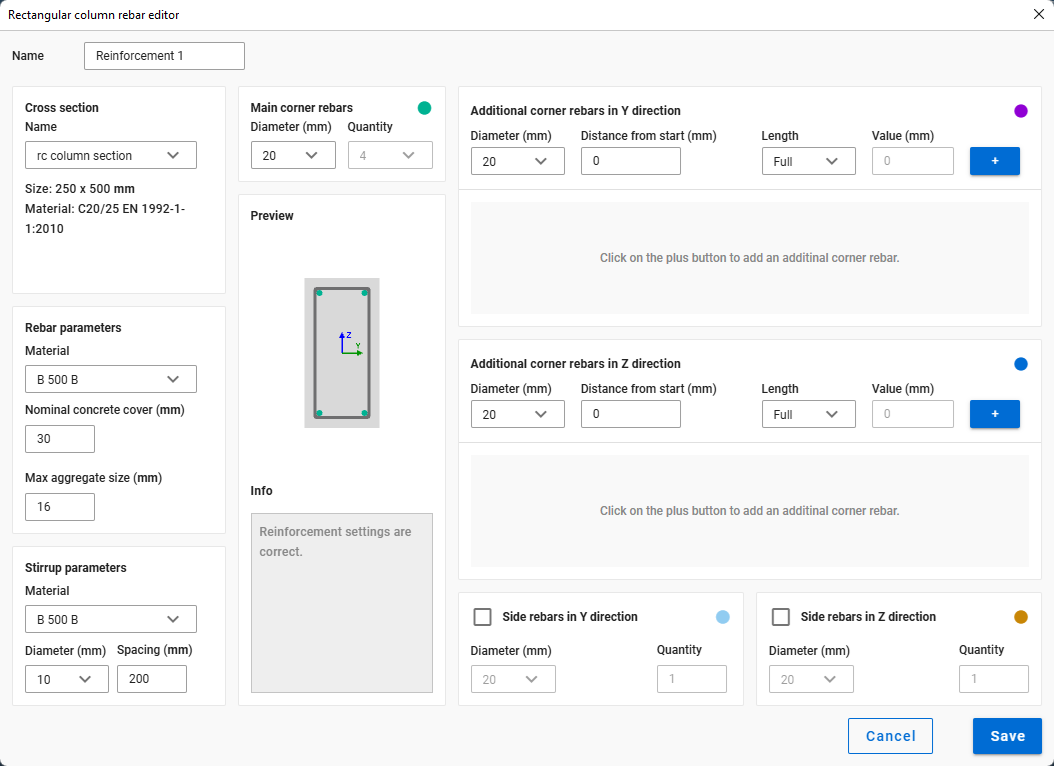
Task: Click purple dot for Y direction corner rebars
Action: coord(1020,111)
